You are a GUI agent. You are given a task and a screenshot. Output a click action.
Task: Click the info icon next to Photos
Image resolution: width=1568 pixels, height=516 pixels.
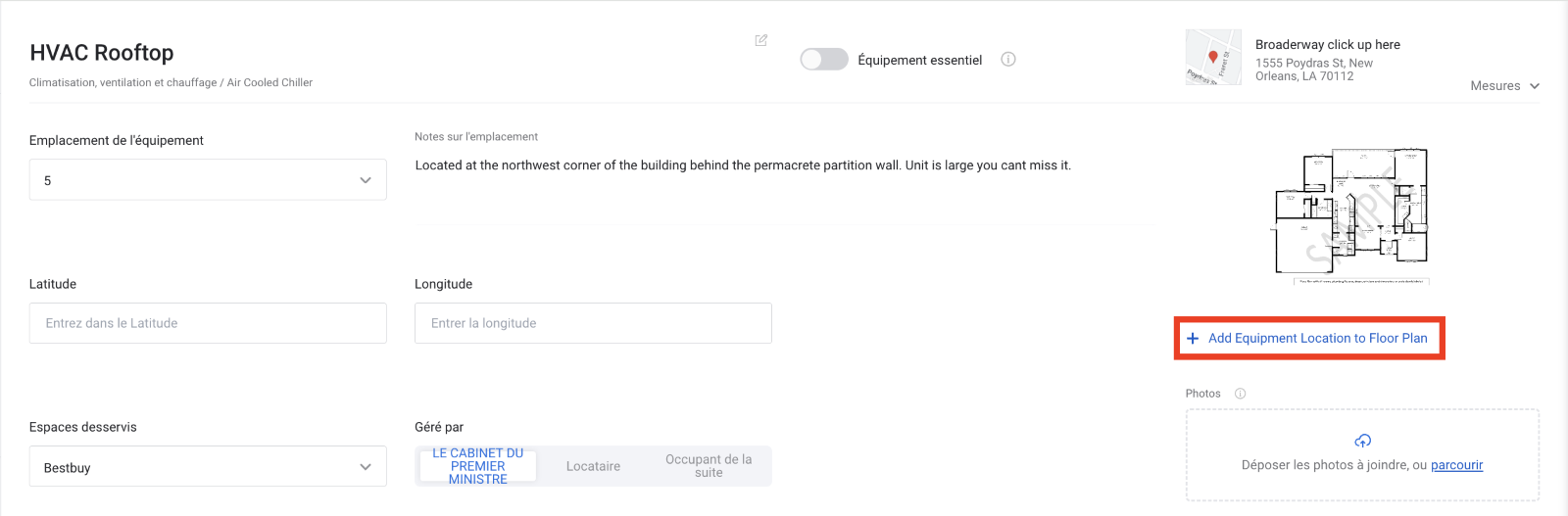pos(1240,394)
